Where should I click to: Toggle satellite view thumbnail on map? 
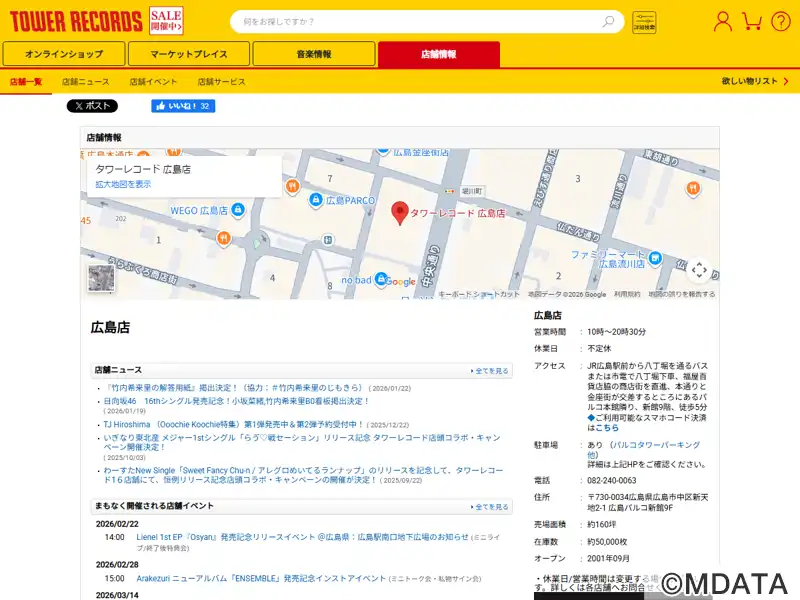click(101, 278)
